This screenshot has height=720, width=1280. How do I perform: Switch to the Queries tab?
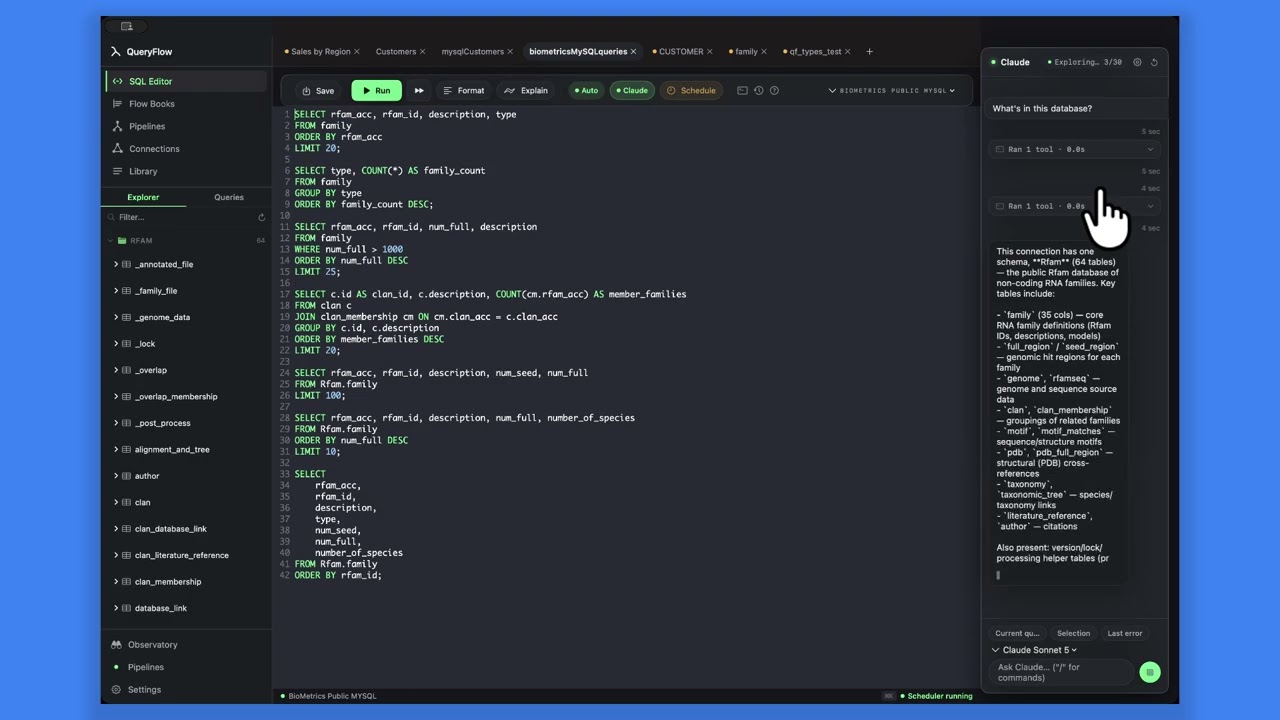[x=229, y=197]
